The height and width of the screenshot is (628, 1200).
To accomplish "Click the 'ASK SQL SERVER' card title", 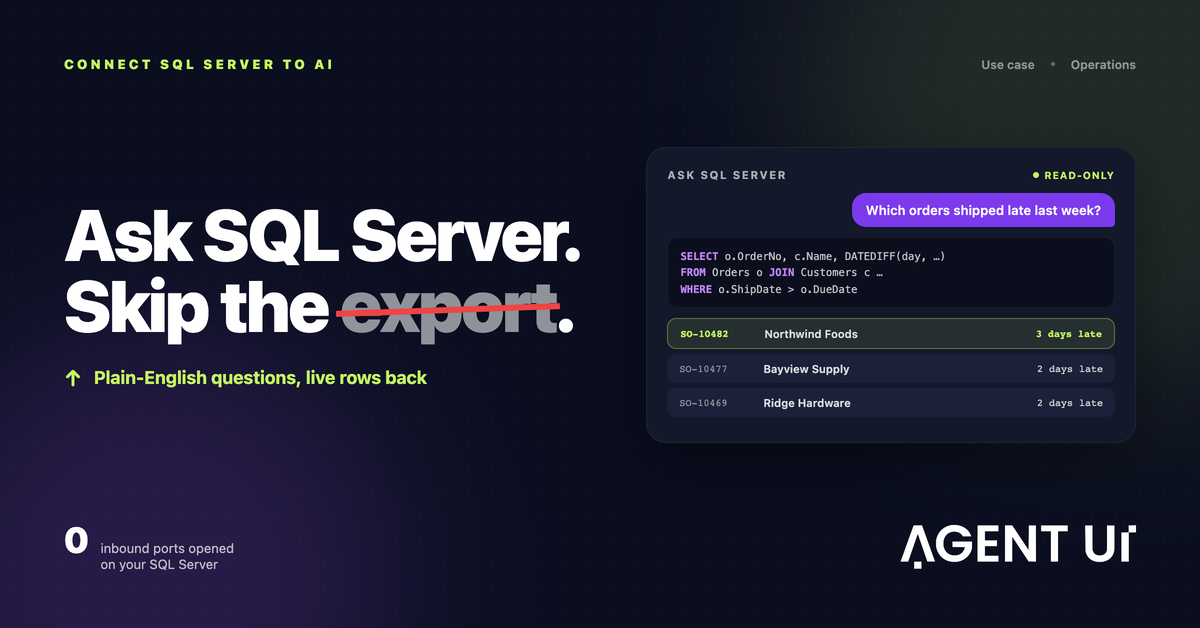I will [727, 175].
